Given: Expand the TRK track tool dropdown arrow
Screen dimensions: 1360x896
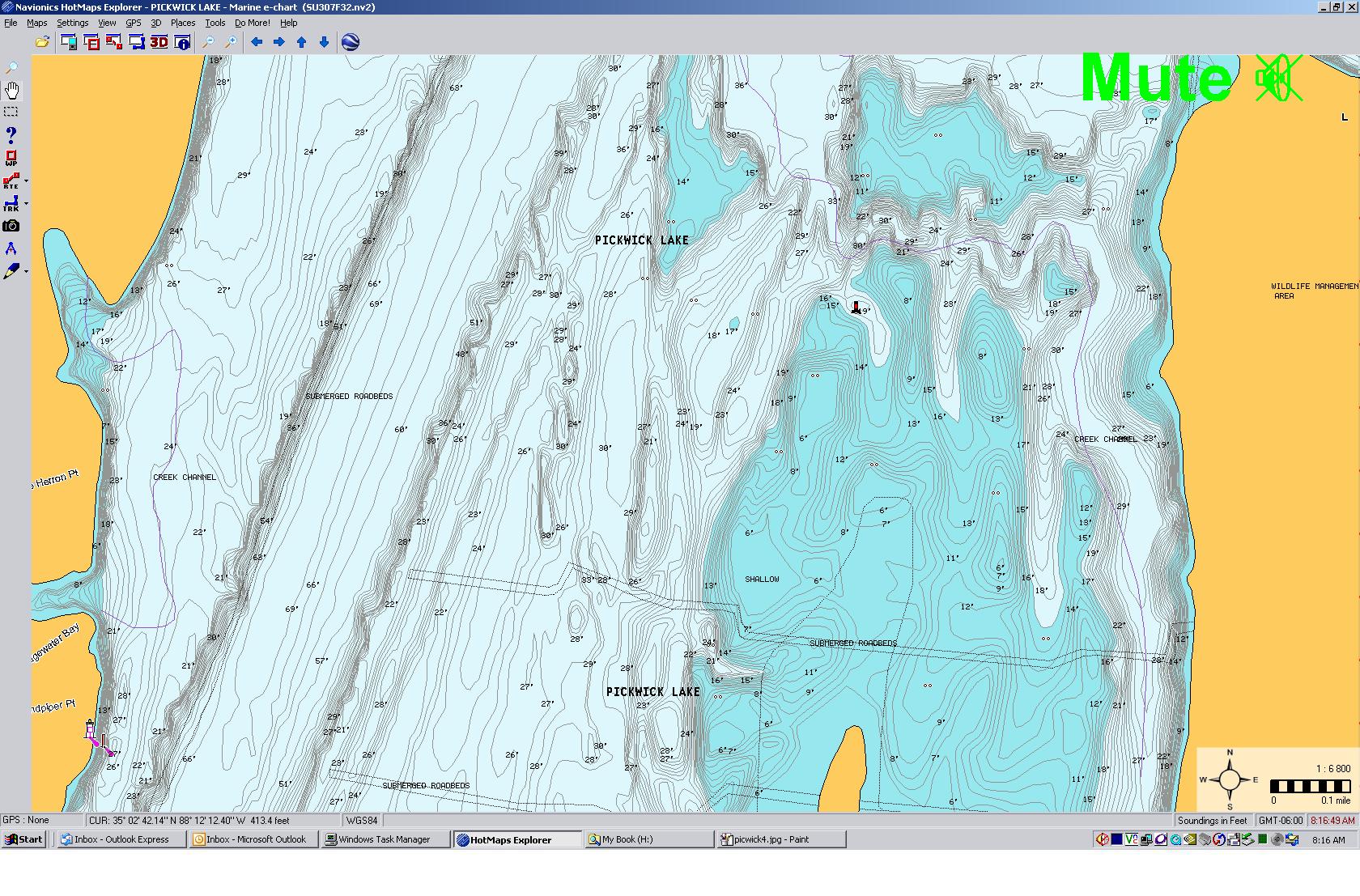Looking at the screenshot, I should (26, 204).
